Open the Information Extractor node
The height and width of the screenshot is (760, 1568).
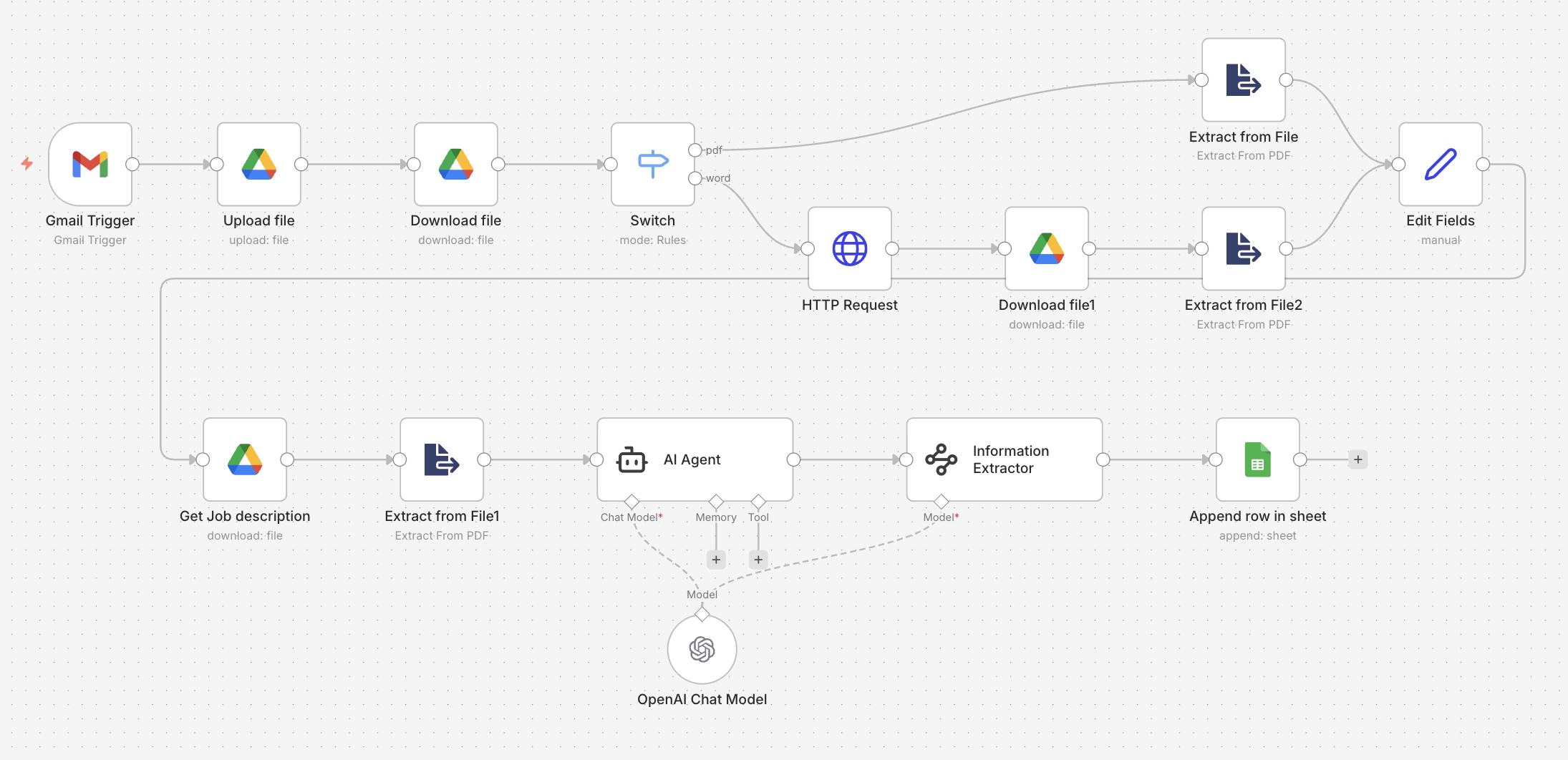[1005, 459]
